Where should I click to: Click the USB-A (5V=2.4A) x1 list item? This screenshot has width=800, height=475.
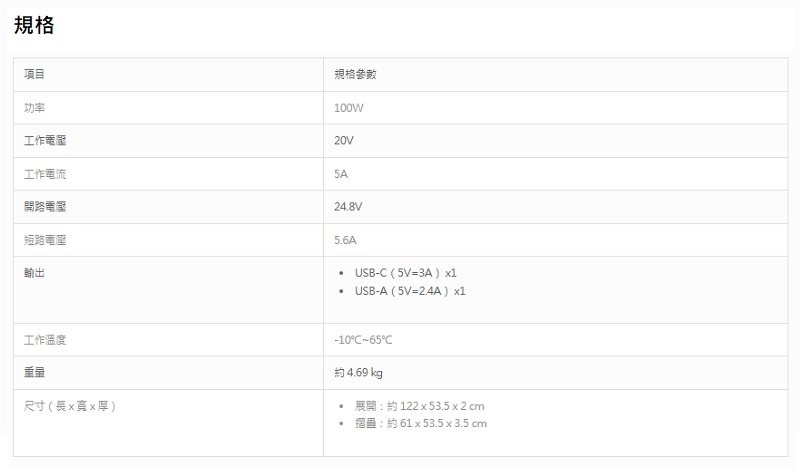coord(409,291)
